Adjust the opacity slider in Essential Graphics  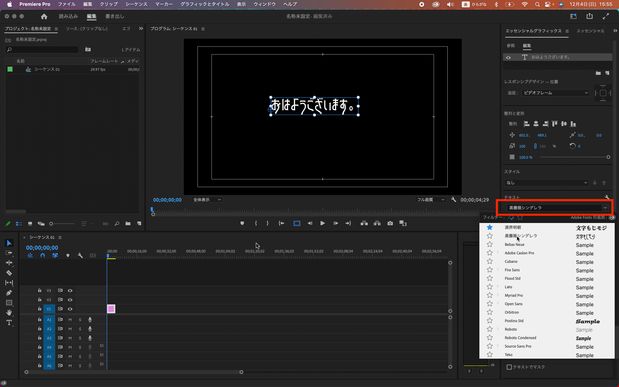[575, 157]
